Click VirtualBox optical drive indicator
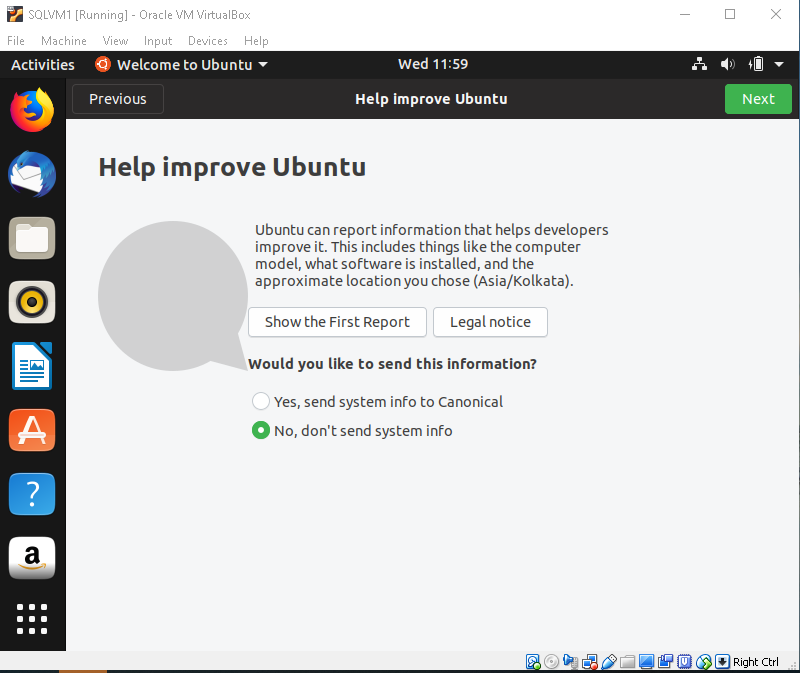This screenshot has width=800, height=673. point(552,662)
